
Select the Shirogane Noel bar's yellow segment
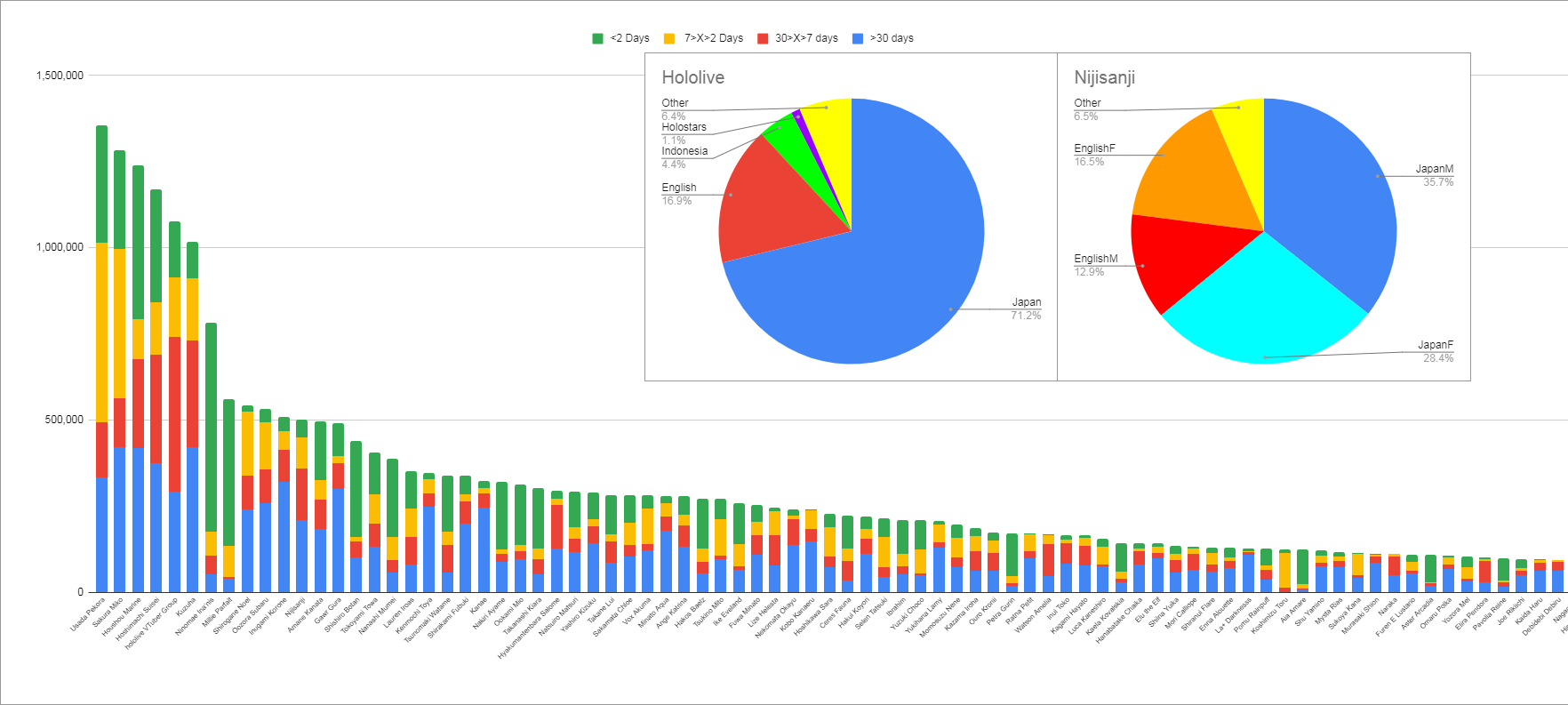247,444
